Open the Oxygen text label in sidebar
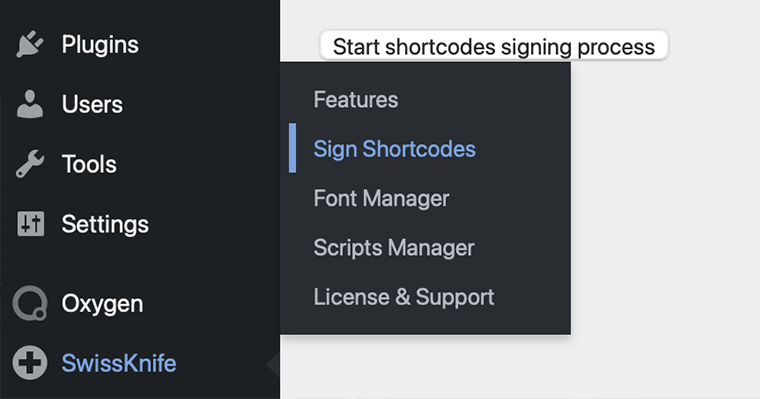 tap(102, 304)
